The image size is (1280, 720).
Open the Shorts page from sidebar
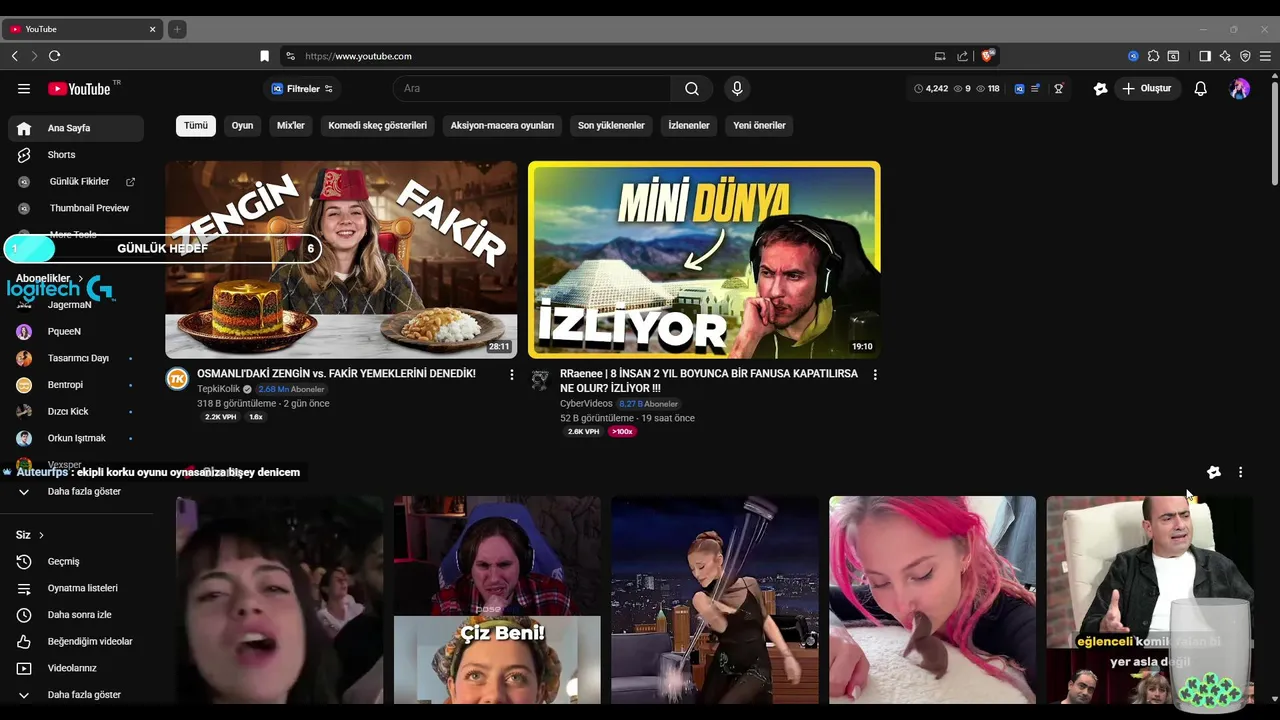point(76,155)
